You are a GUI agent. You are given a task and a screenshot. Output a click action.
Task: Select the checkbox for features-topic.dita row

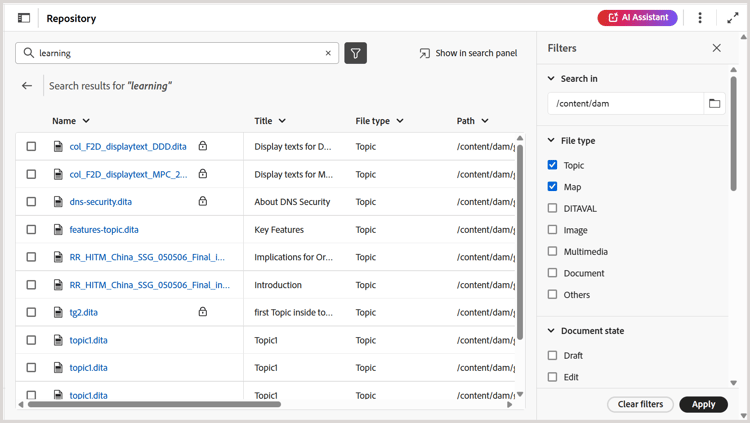pos(31,229)
